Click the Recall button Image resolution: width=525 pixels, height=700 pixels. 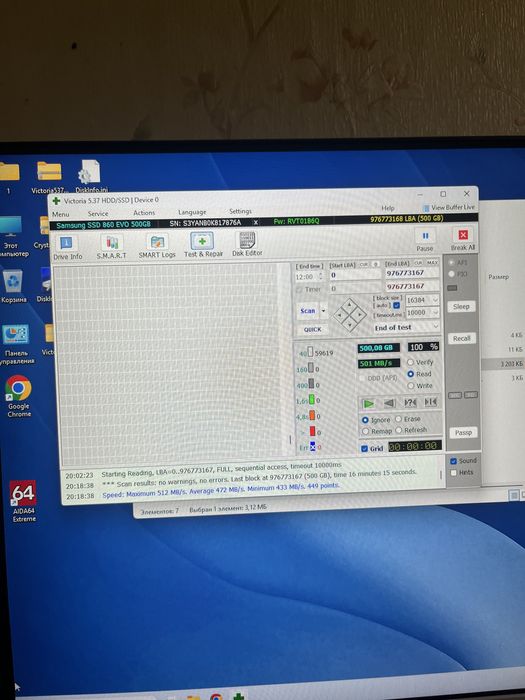click(462, 338)
